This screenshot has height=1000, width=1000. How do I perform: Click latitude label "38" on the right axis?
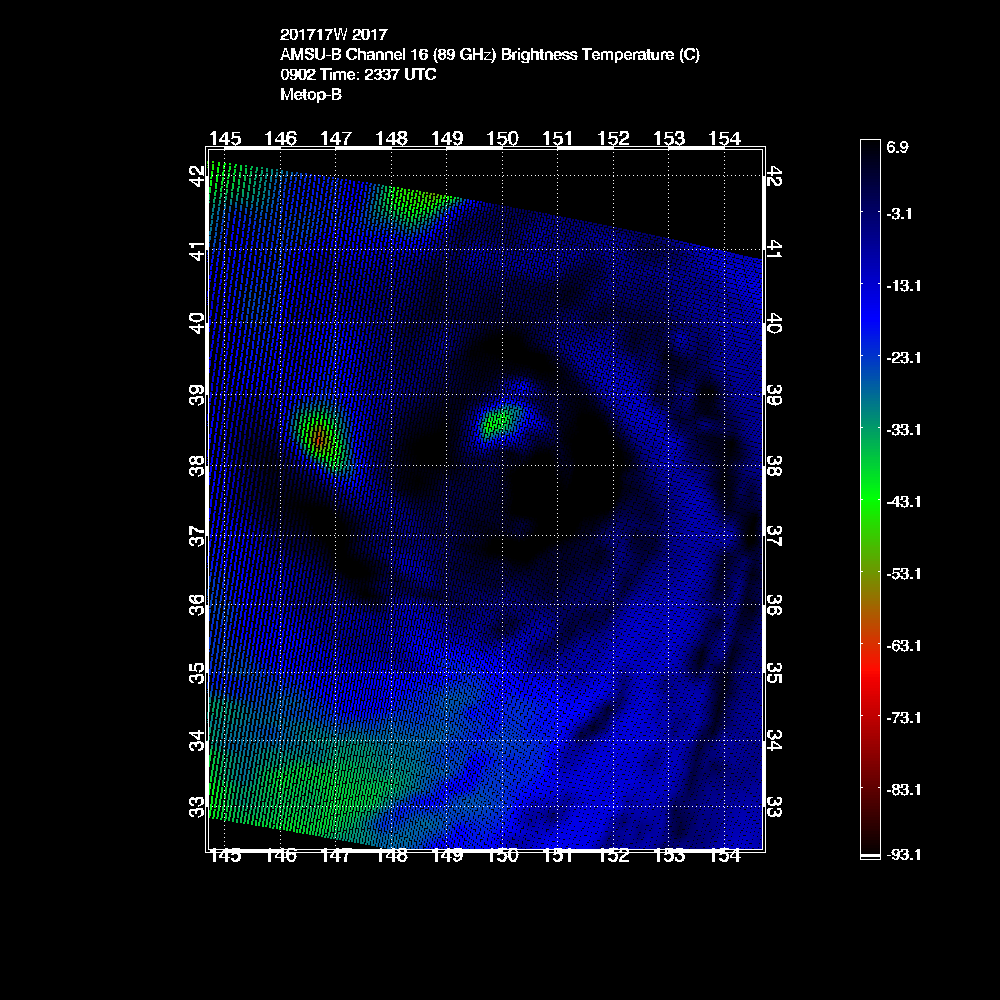point(774,466)
